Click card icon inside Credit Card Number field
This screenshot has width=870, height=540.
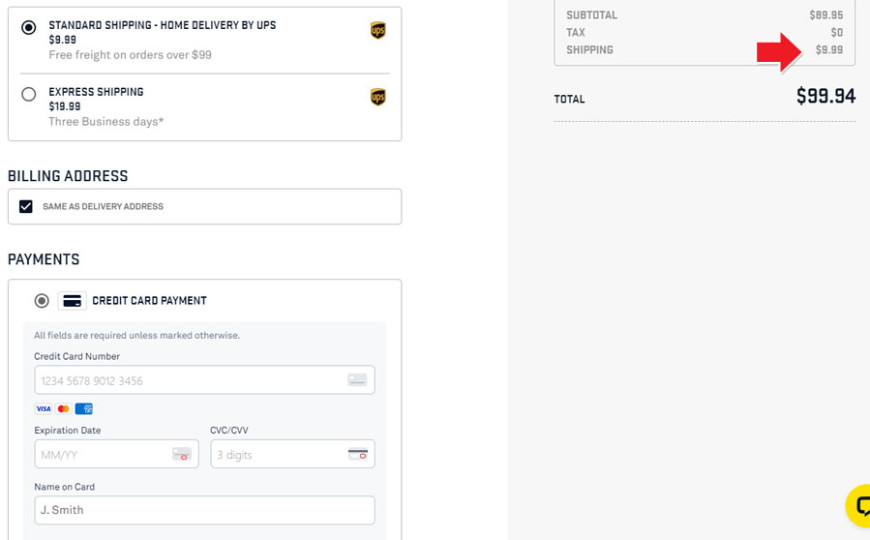(357, 380)
